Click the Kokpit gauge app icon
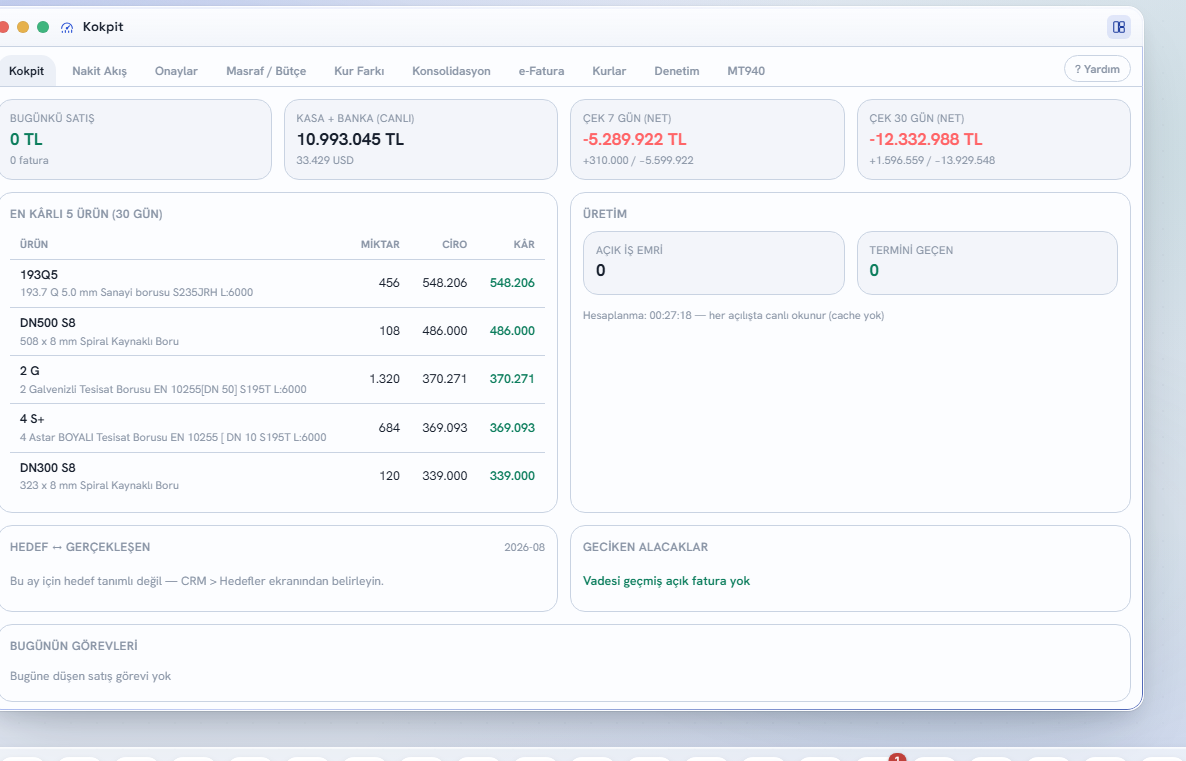Viewport: 1186px width, 761px height. (x=67, y=27)
